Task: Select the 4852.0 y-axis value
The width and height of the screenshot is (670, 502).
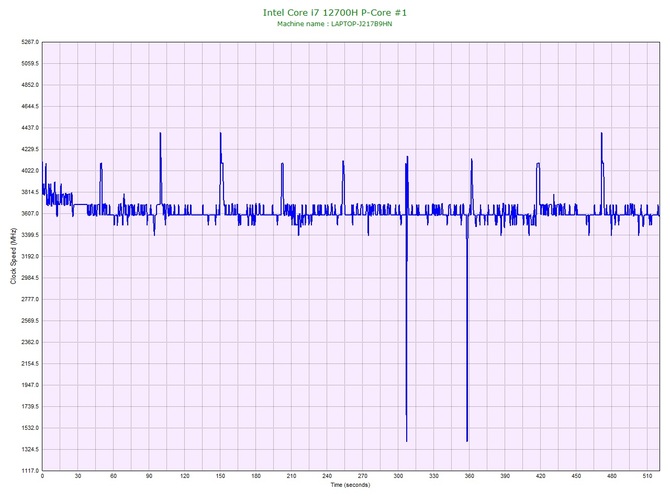Action: [x=30, y=85]
